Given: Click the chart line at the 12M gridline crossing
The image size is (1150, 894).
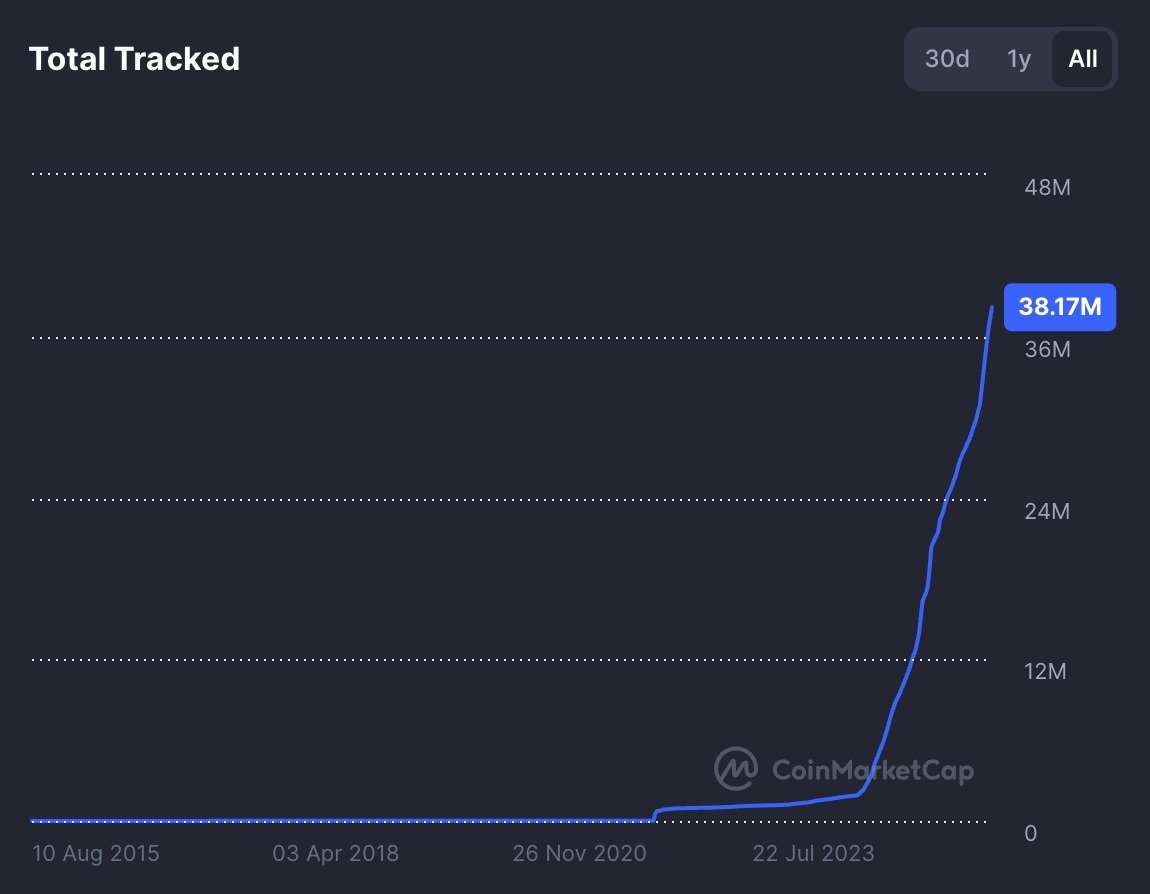Looking at the screenshot, I should coord(912,659).
